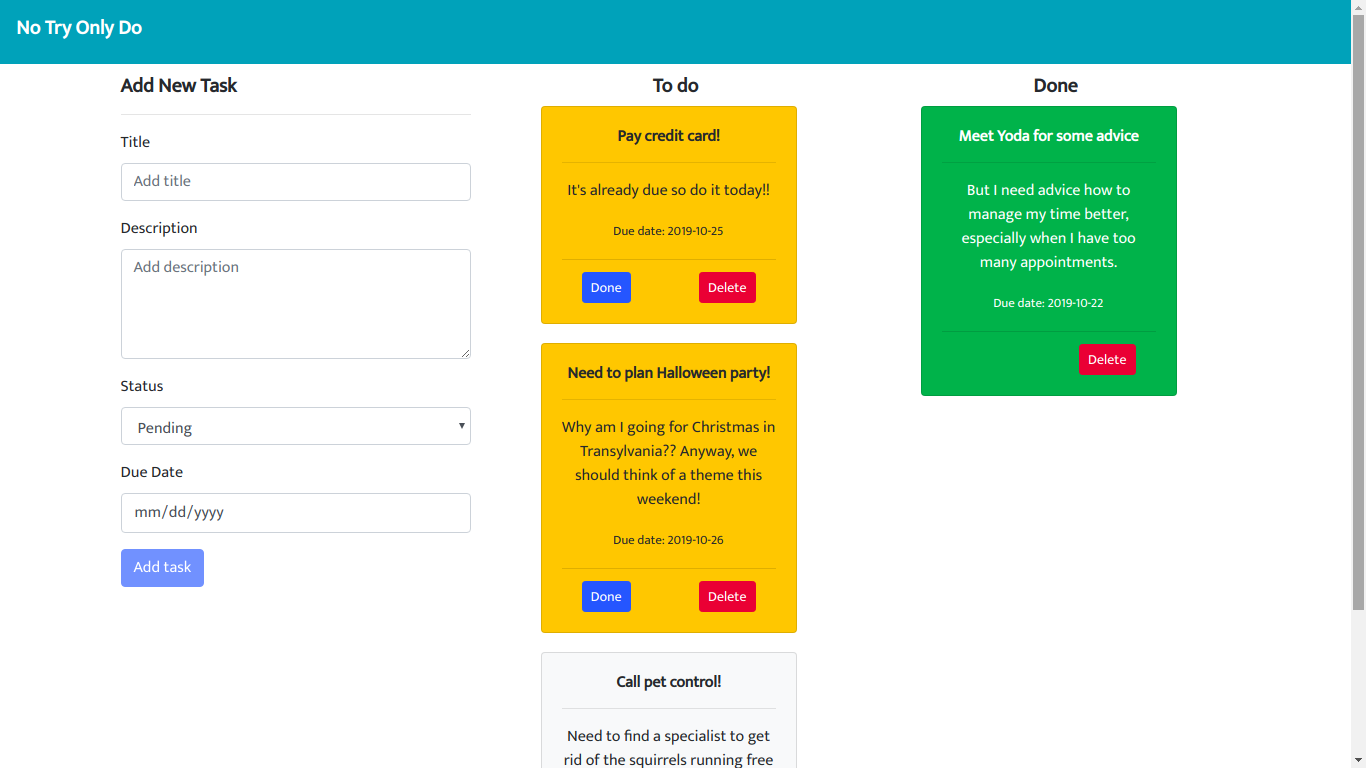Click the Call pet control! card title

click(x=669, y=682)
